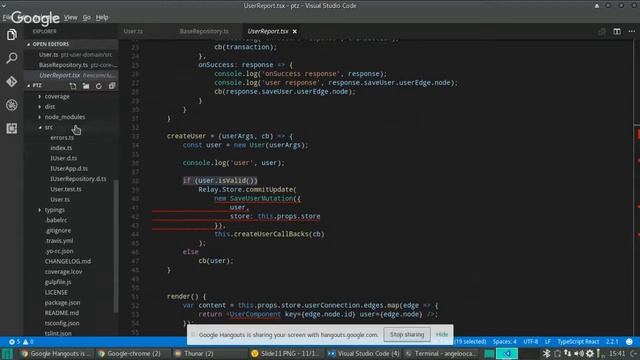640x360 pixels.
Task: Select BaseRepository.ts in Open Editors
Action: 71,65
